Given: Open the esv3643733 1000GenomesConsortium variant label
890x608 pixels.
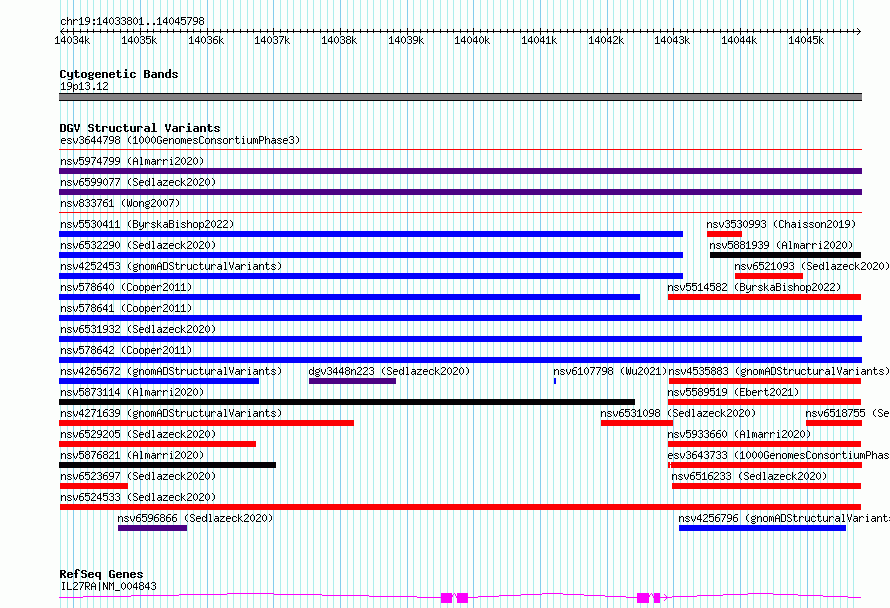Looking at the screenshot, I should pyautogui.click(x=779, y=455).
